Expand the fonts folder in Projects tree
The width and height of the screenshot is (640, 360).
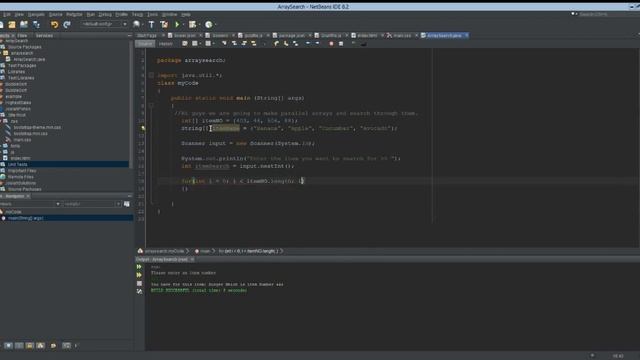(x=1, y=146)
